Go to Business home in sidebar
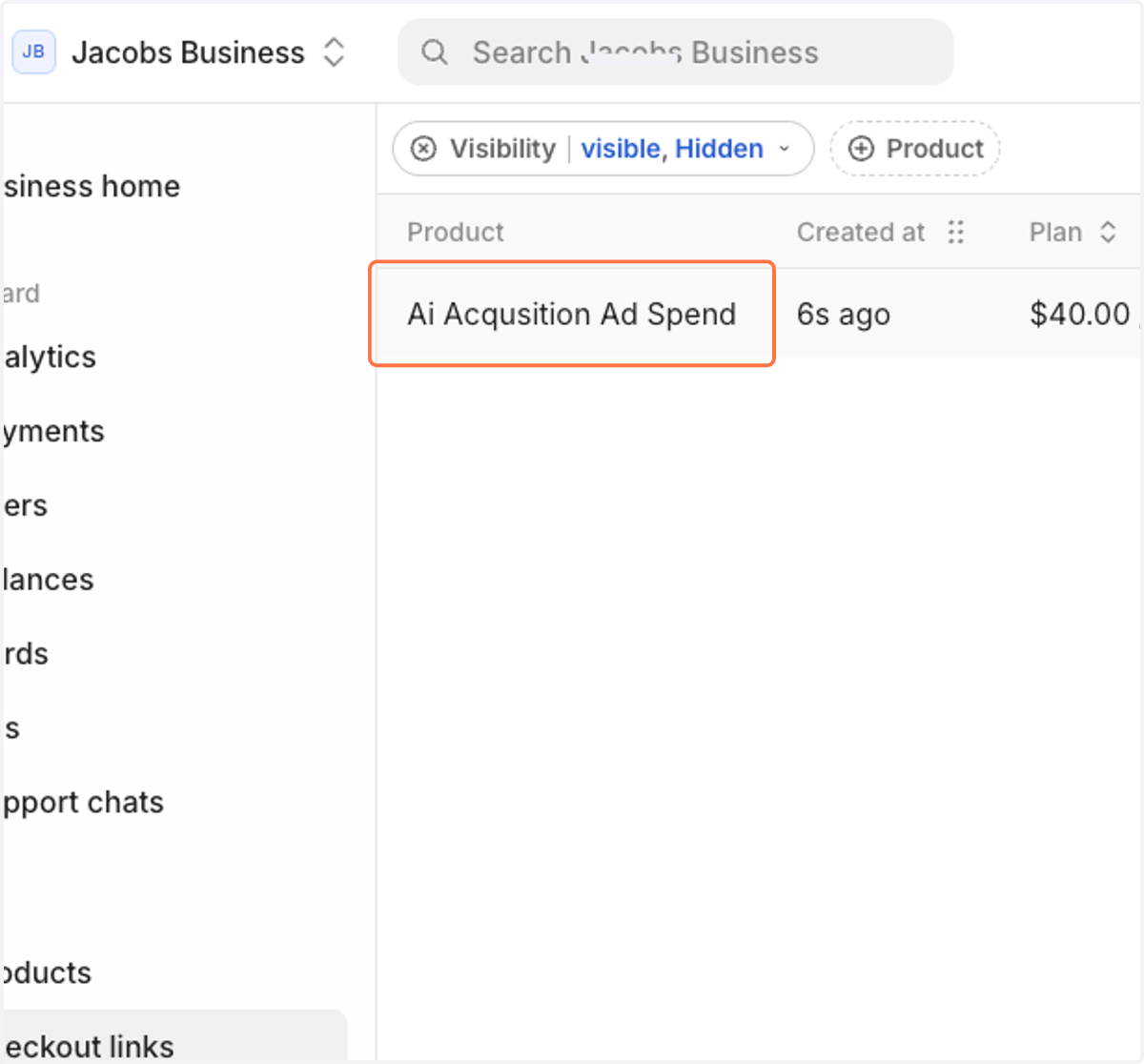 click(x=91, y=186)
